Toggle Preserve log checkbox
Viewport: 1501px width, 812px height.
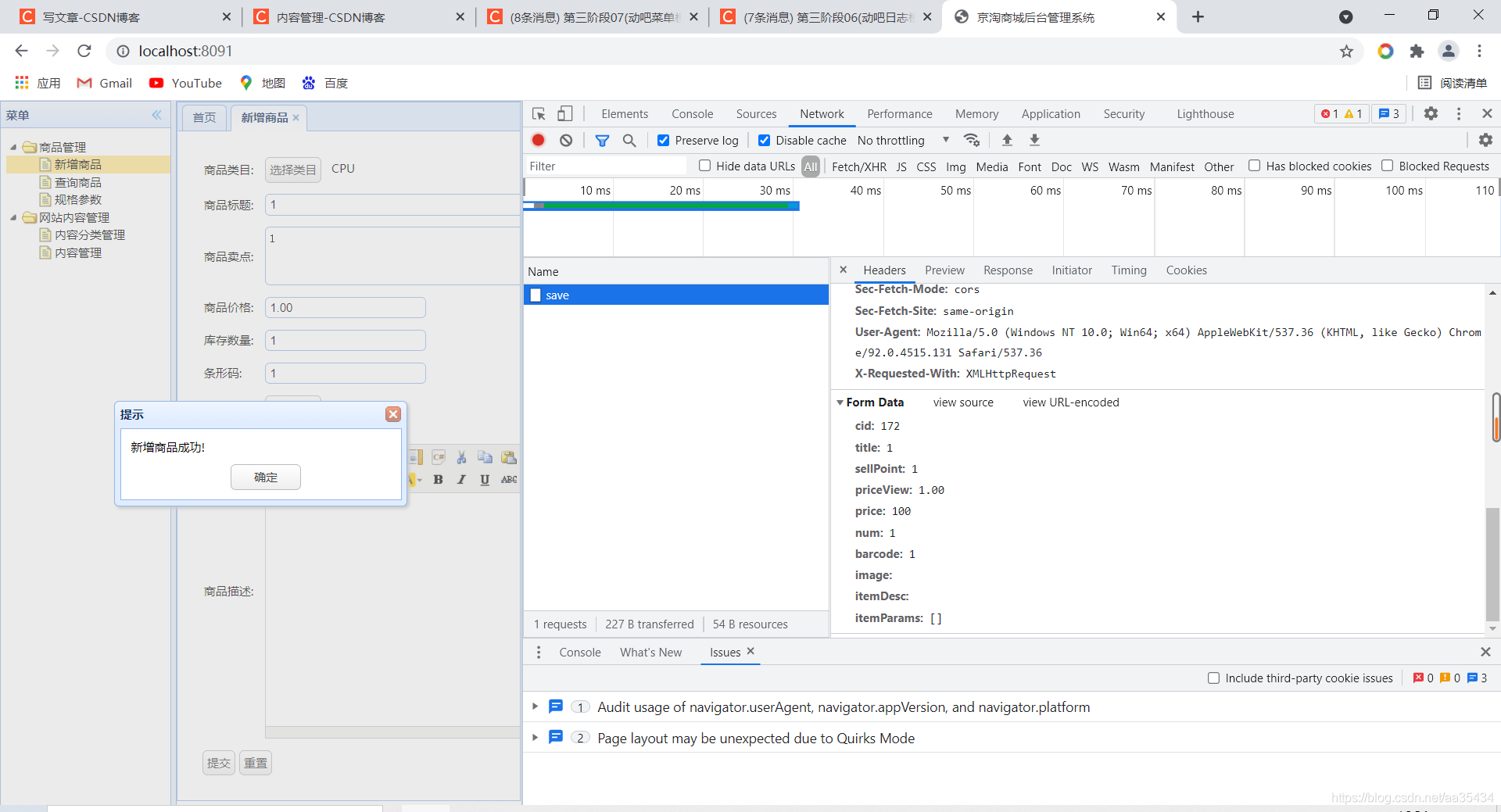click(663, 141)
